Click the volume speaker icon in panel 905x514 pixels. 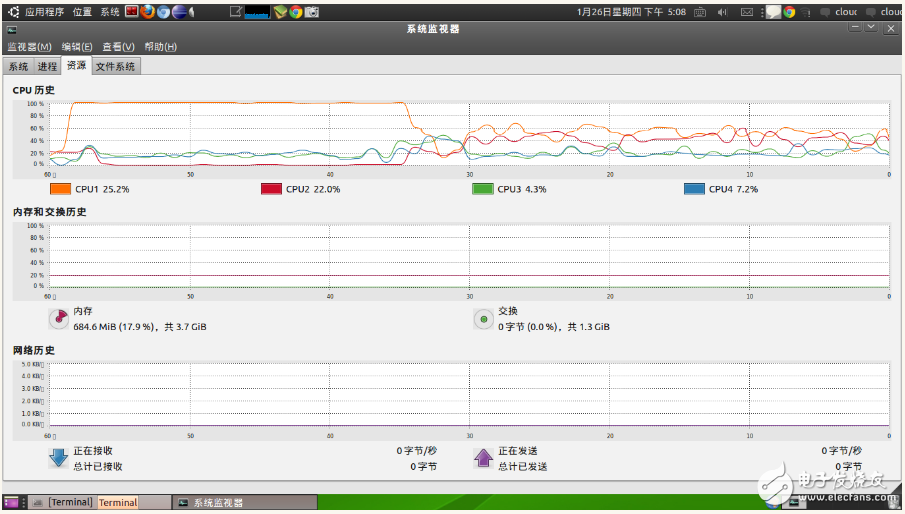[x=725, y=12]
